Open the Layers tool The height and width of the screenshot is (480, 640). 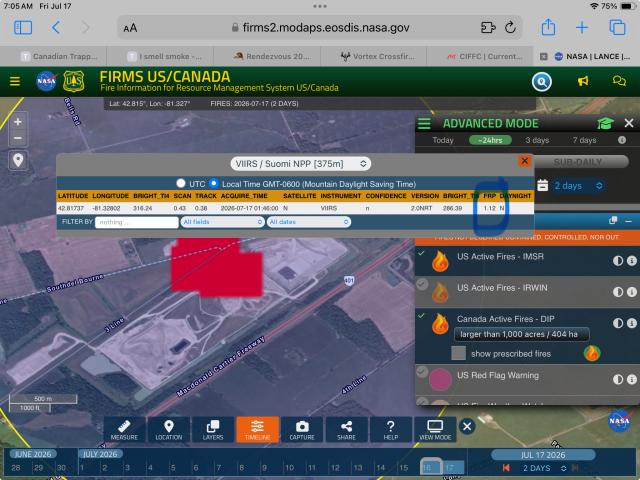pyautogui.click(x=213, y=429)
